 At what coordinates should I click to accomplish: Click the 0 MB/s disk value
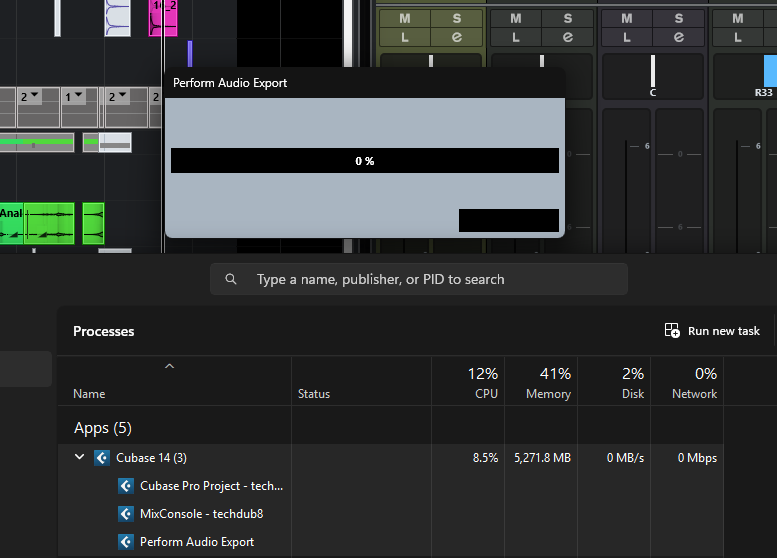[x=625, y=458]
